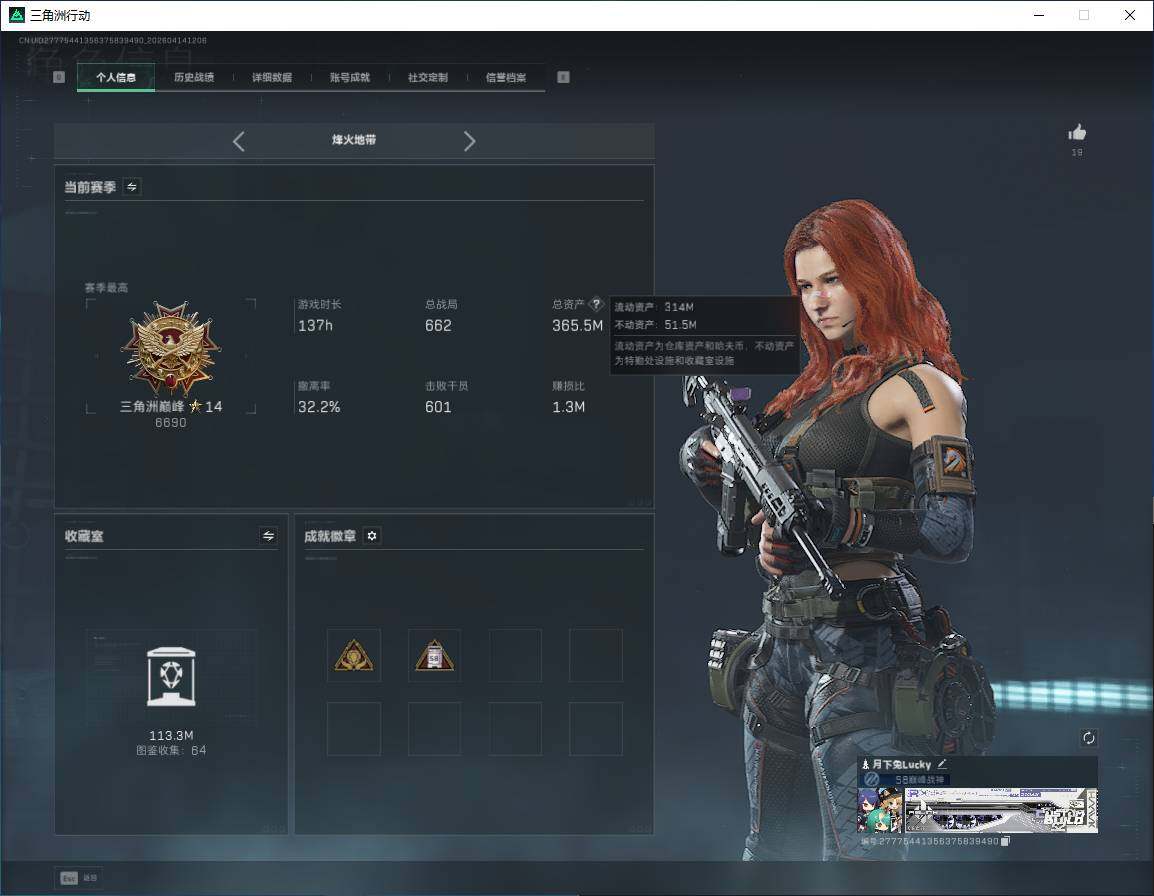
Task: Click the 撤离率 32.2% value
Action: point(319,406)
